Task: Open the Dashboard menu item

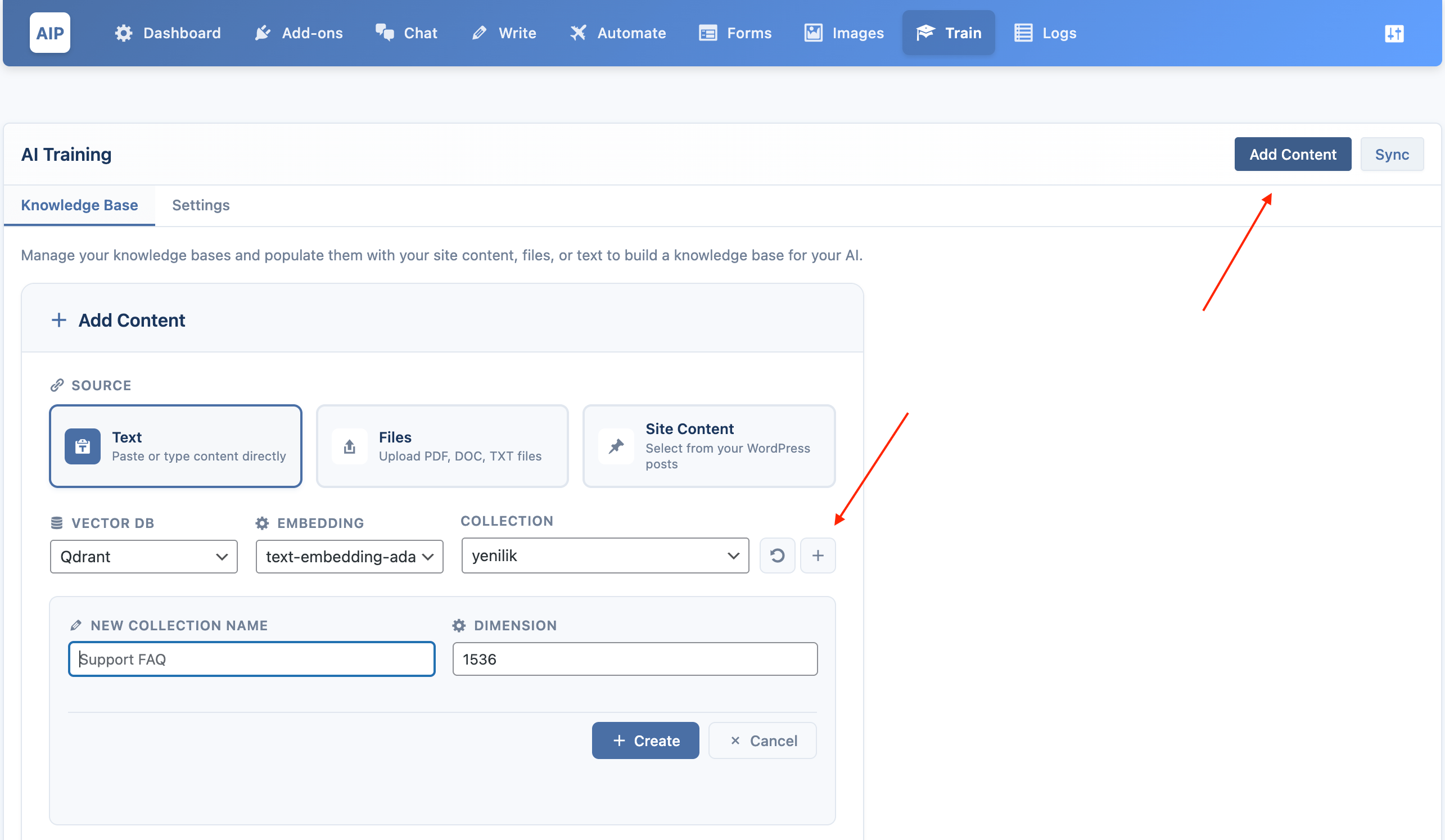Action: 168,33
